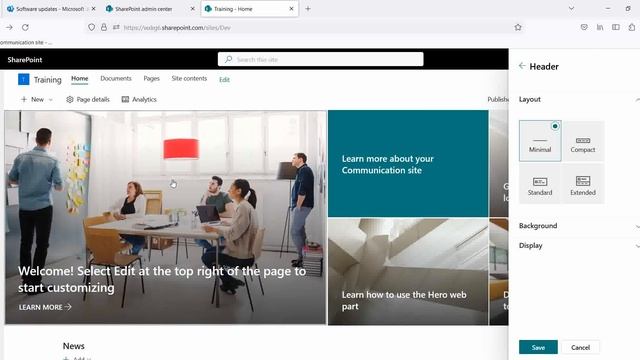Screen dimensions: 640x360
Task: Open the Home navigation tab
Action: pos(80,78)
